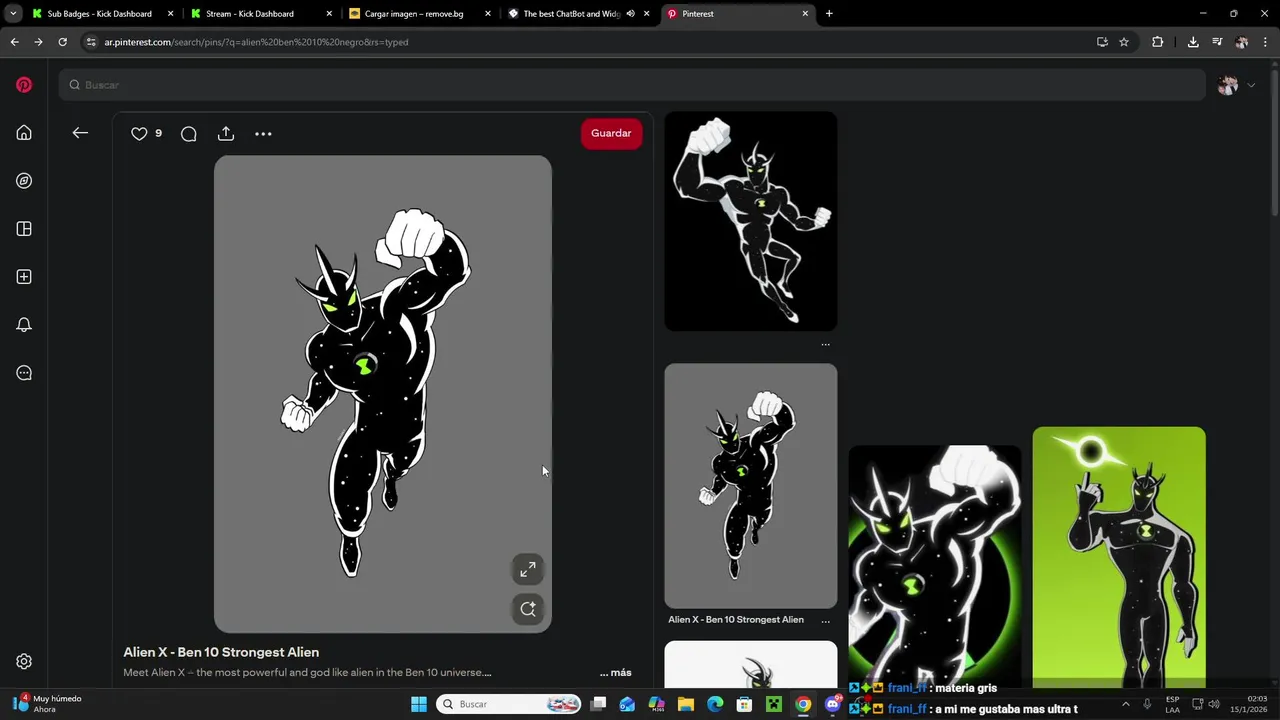This screenshot has width=1280, height=720.
Task: Open the black-background Alien X thumbnail
Action: [750, 221]
